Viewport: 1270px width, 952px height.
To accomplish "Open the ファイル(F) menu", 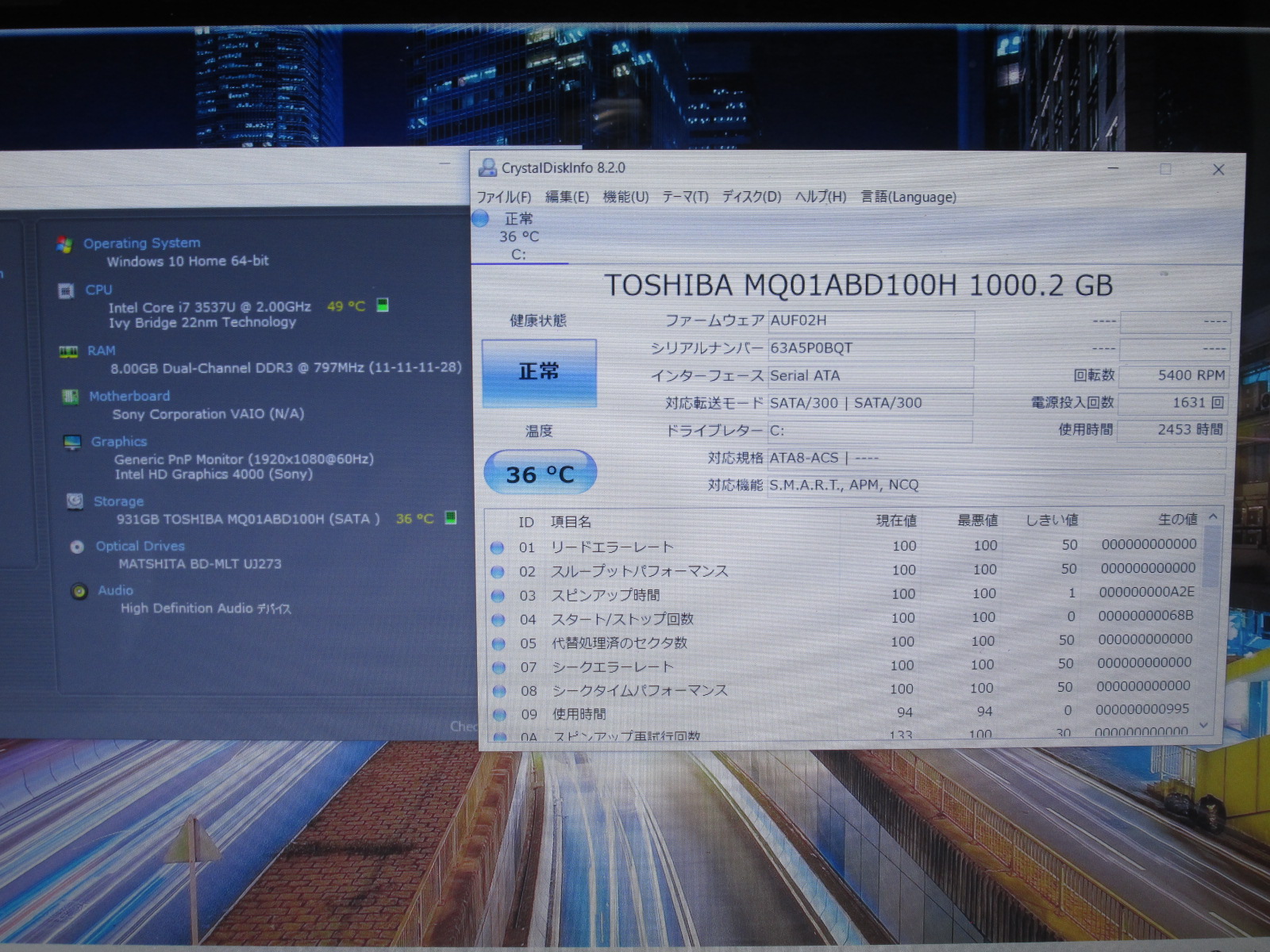I will 503,197.
